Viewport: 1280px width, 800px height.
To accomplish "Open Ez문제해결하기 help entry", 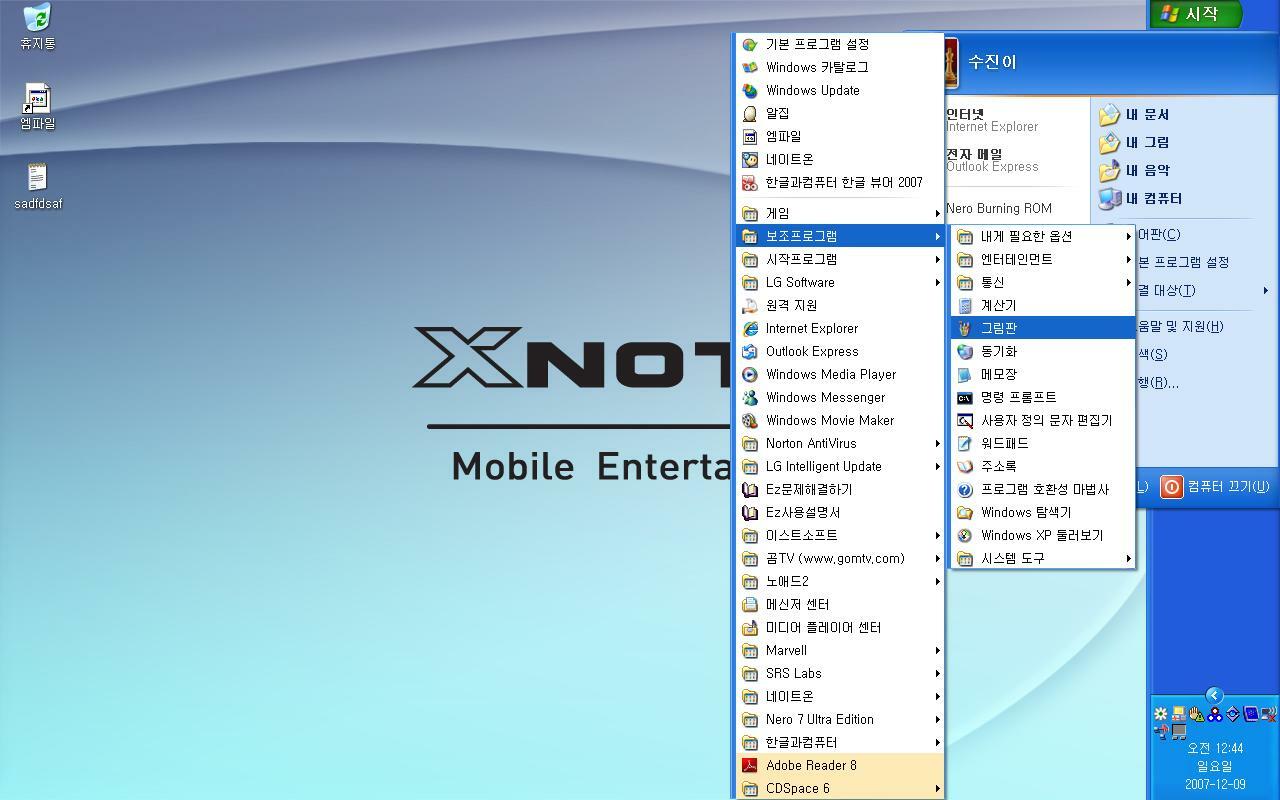I will [840, 489].
